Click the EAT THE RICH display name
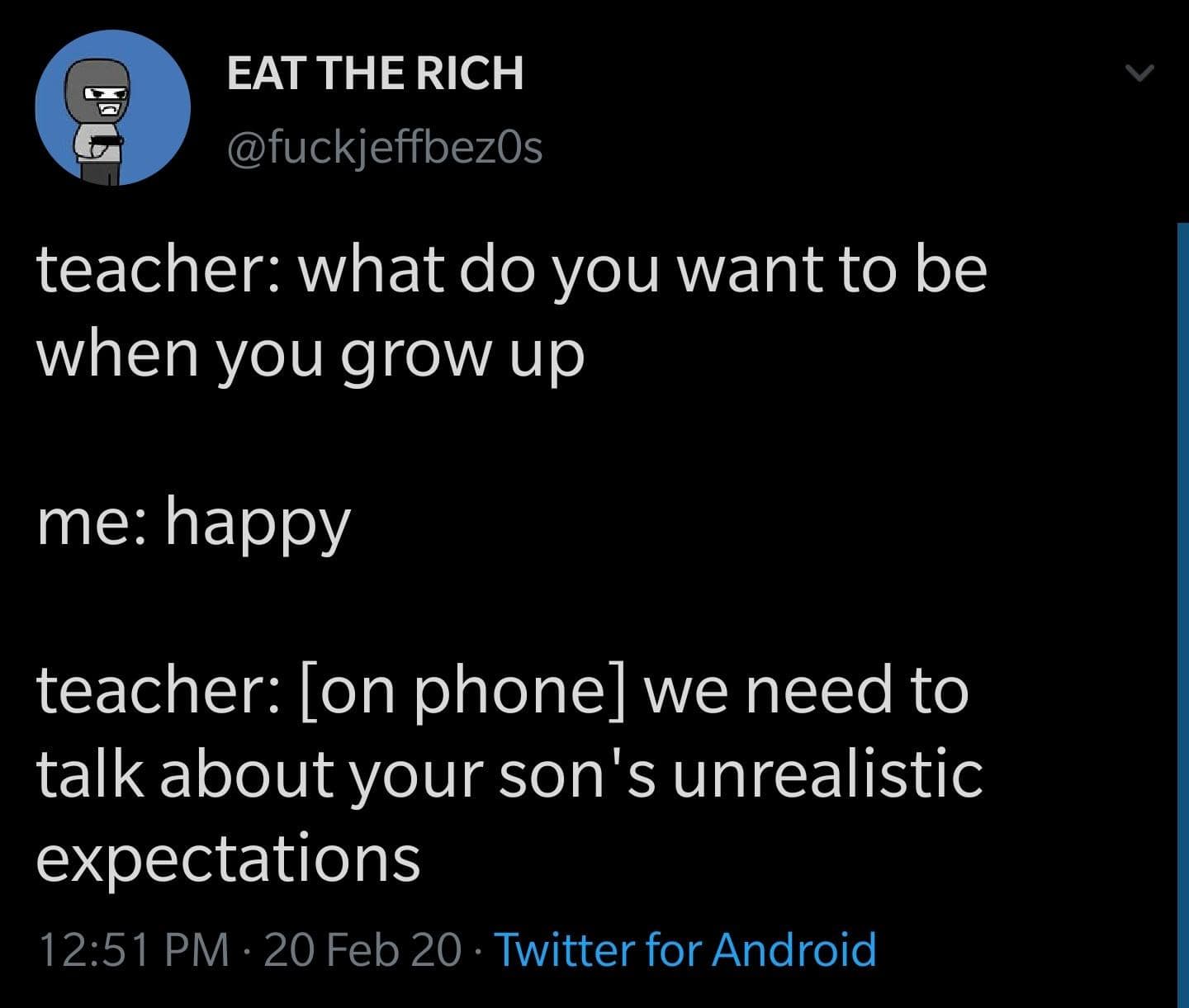 [375, 73]
